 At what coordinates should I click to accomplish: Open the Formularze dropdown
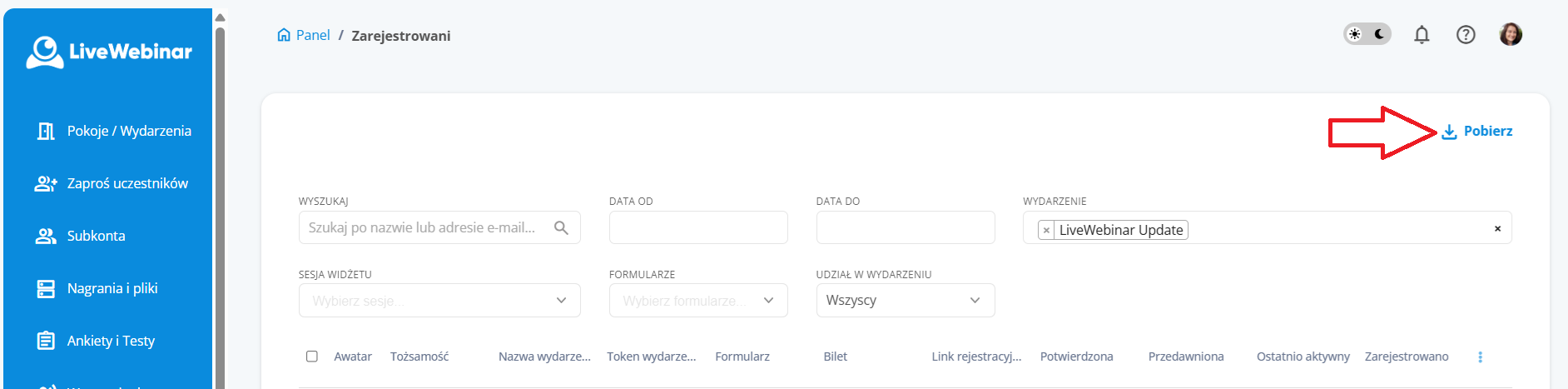click(697, 301)
